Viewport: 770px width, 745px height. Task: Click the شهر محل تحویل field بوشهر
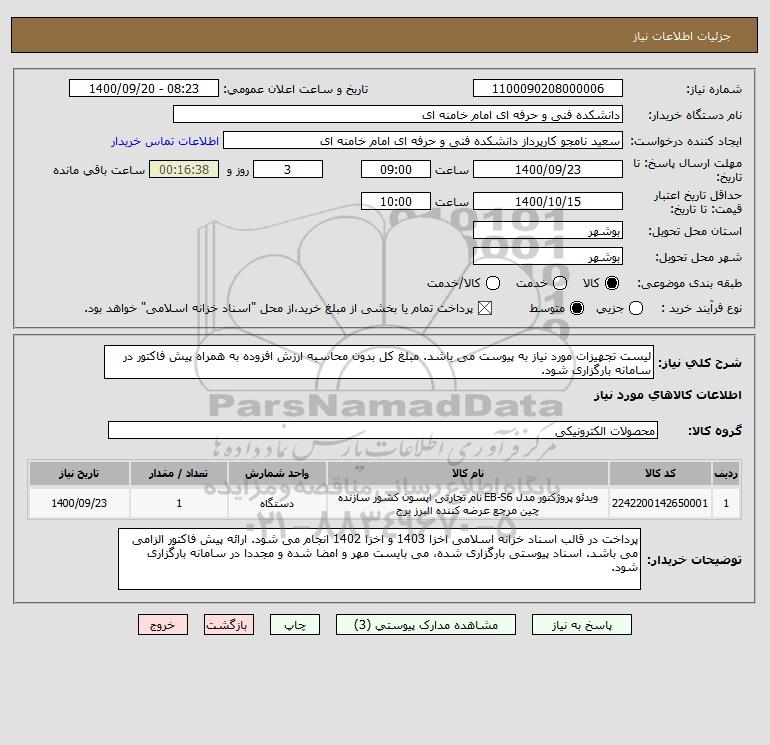pyautogui.click(x=548, y=256)
